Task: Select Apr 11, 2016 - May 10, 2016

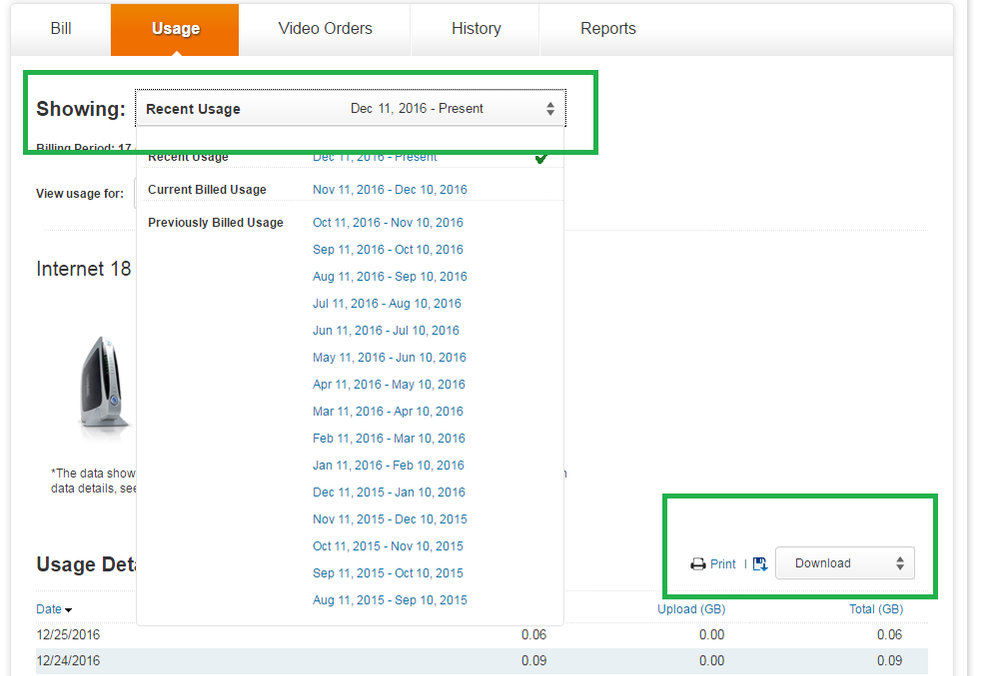Action: (x=389, y=385)
